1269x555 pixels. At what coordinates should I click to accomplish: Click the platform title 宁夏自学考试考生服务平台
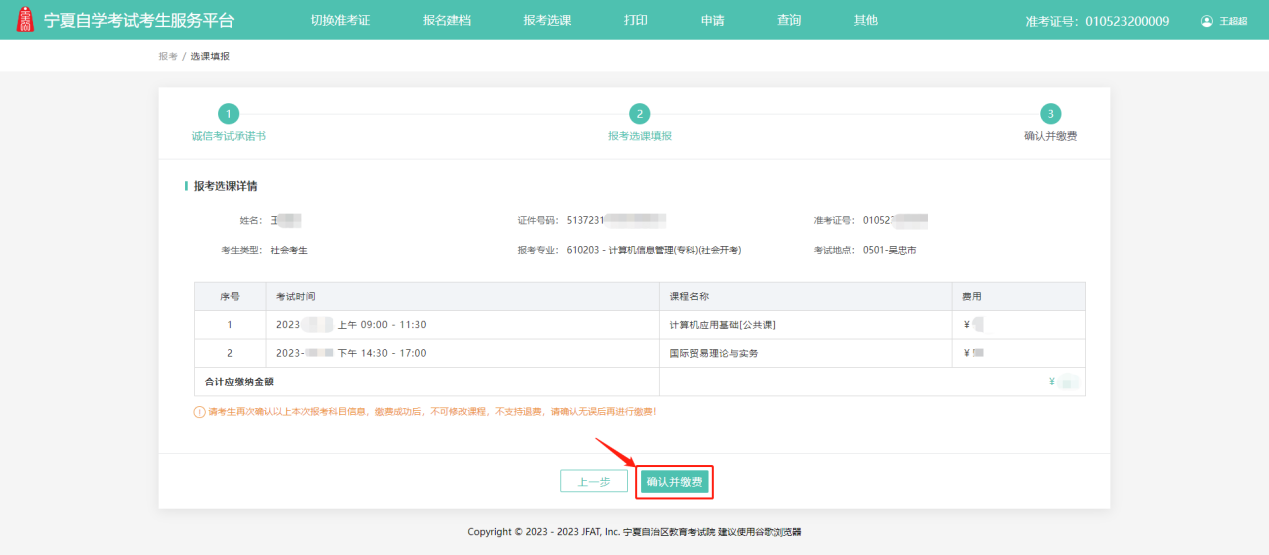[x=139, y=20]
